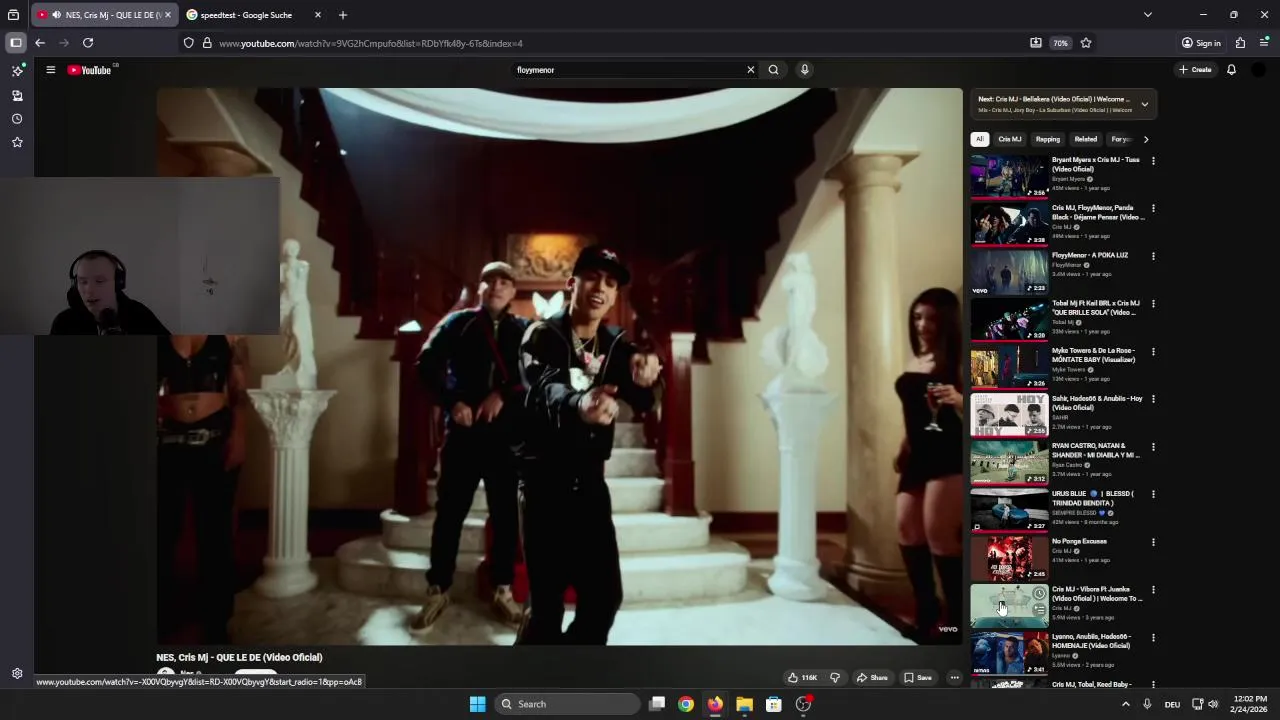This screenshot has width=1280, height=720.
Task: Switch to speedtest Google Suche tab
Action: coord(248,15)
